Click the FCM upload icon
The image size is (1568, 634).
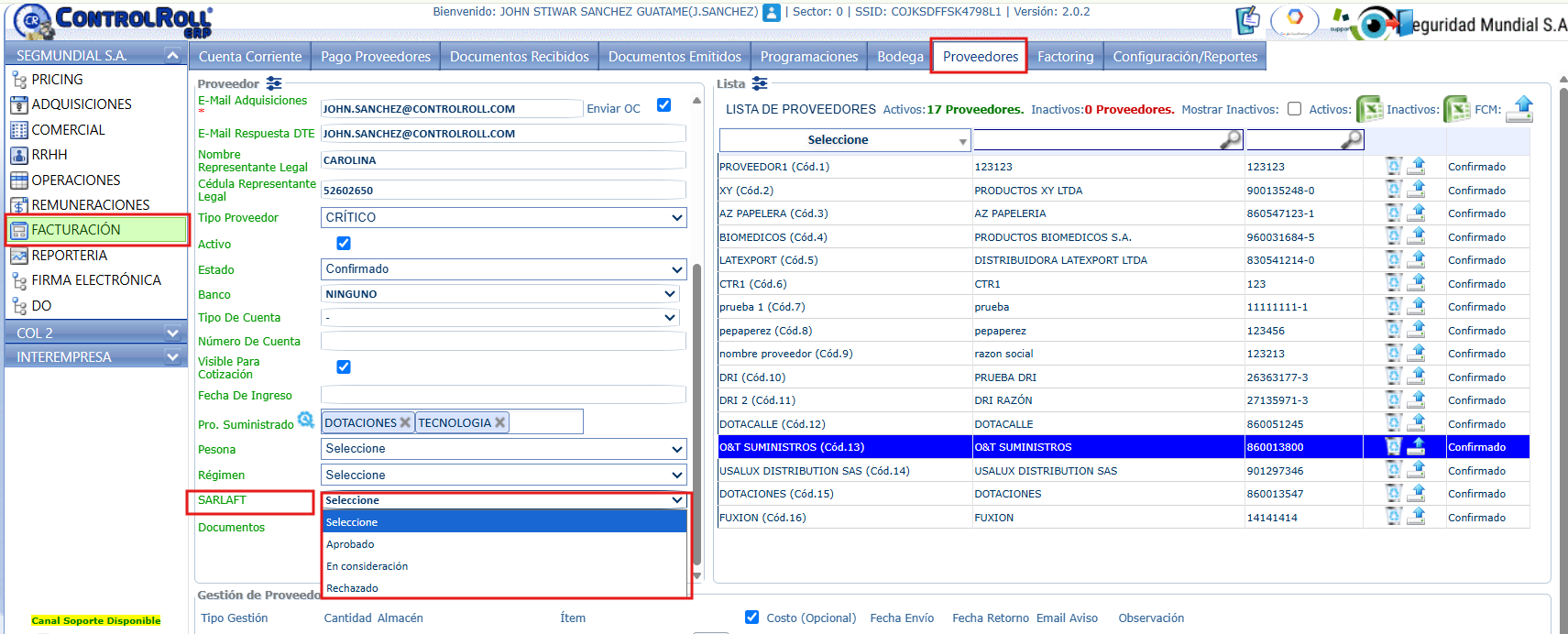[1520, 108]
